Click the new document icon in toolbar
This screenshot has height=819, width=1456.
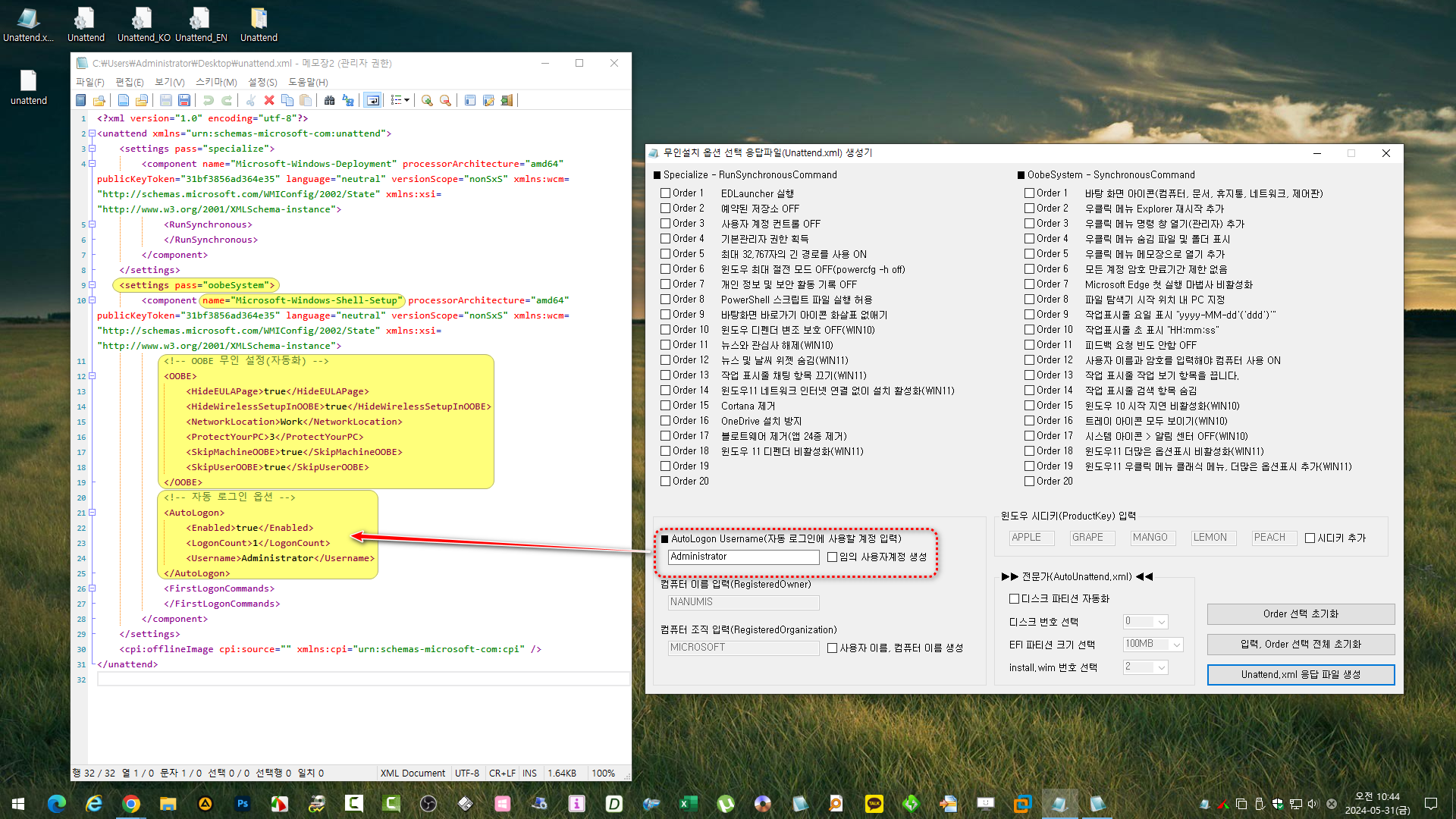pos(124,100)
